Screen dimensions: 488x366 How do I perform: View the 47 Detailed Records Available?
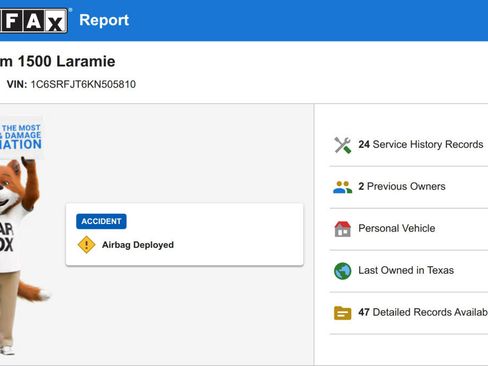409,313
